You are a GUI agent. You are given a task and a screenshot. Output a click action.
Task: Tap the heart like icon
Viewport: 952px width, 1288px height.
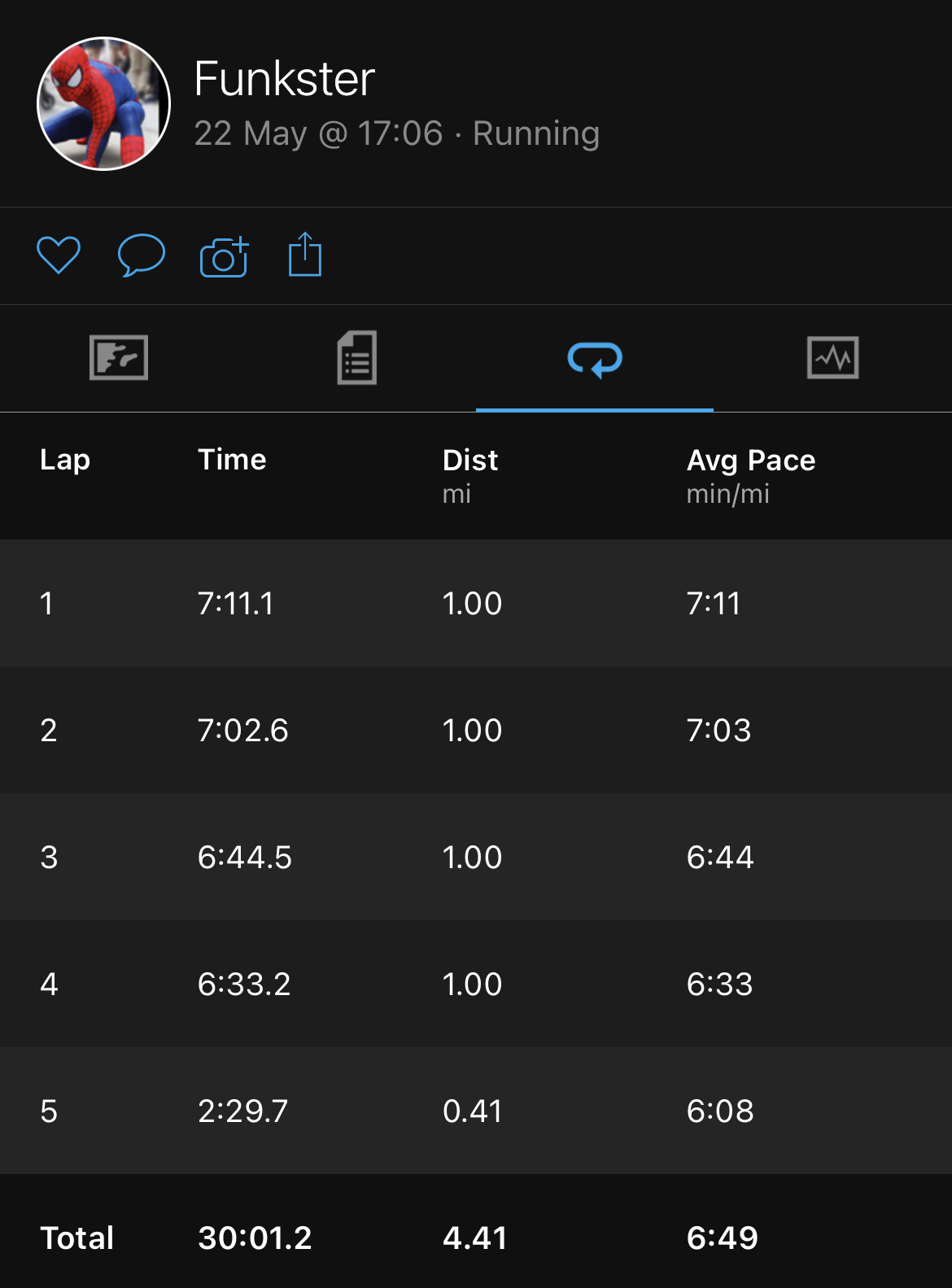click(x=59, y=255)
